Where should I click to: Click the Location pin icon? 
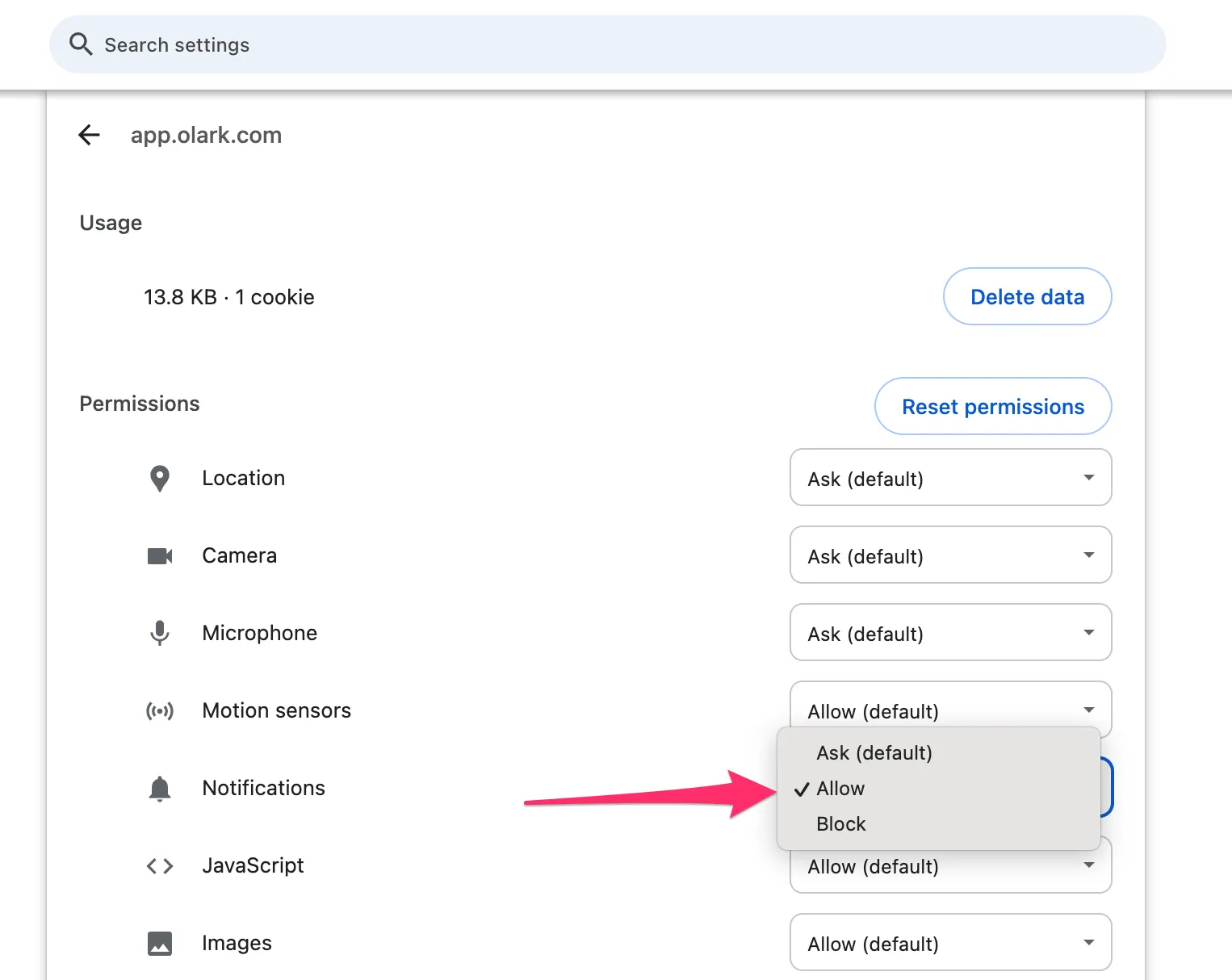(x=160, y=478)
